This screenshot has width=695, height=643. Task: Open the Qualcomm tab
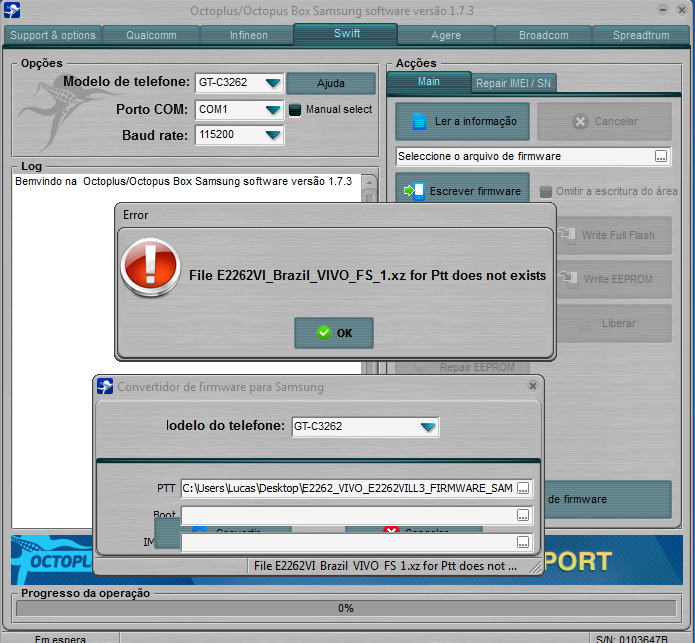151,35
